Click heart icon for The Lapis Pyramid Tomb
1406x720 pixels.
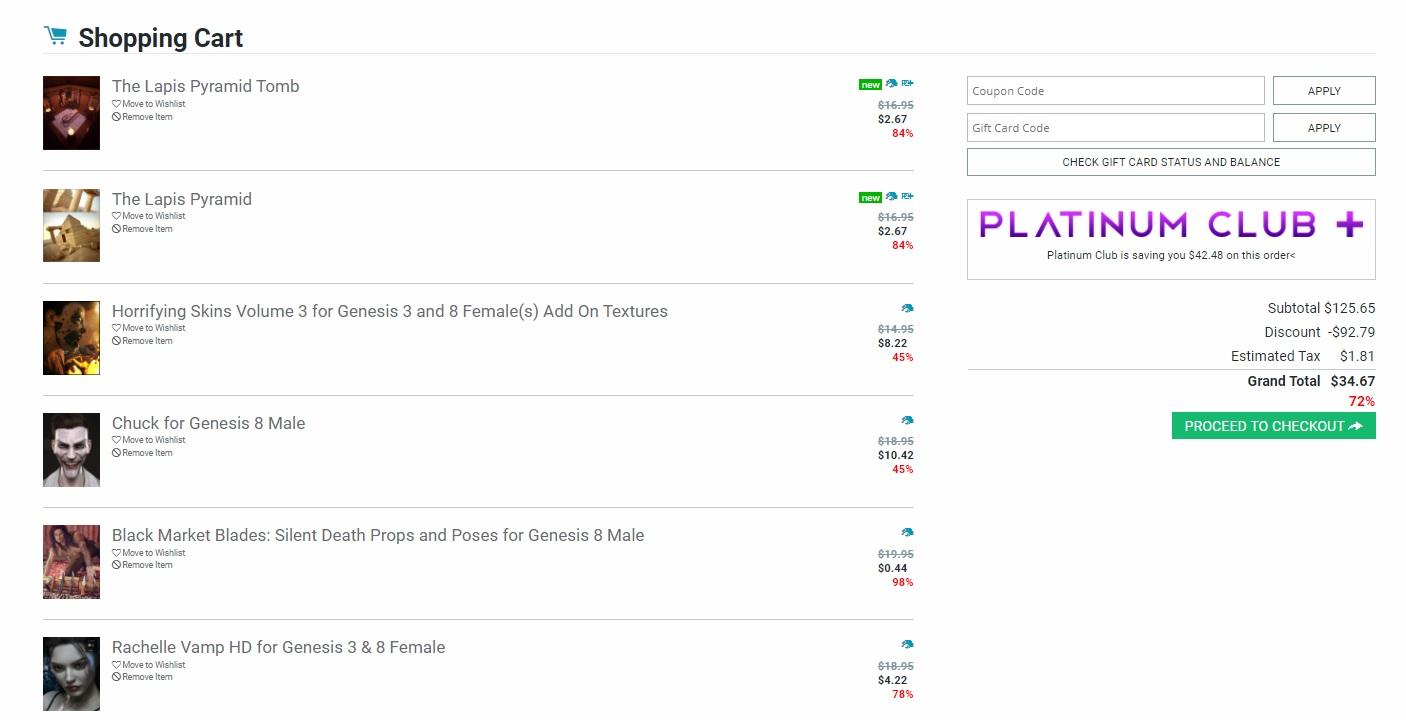[x=116, y=104]
